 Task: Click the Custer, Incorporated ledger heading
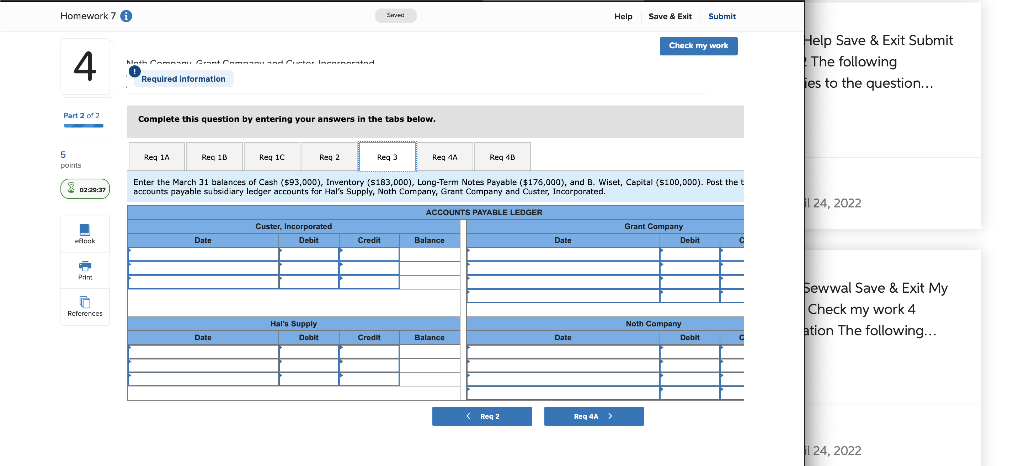click(x=293, y=226)
